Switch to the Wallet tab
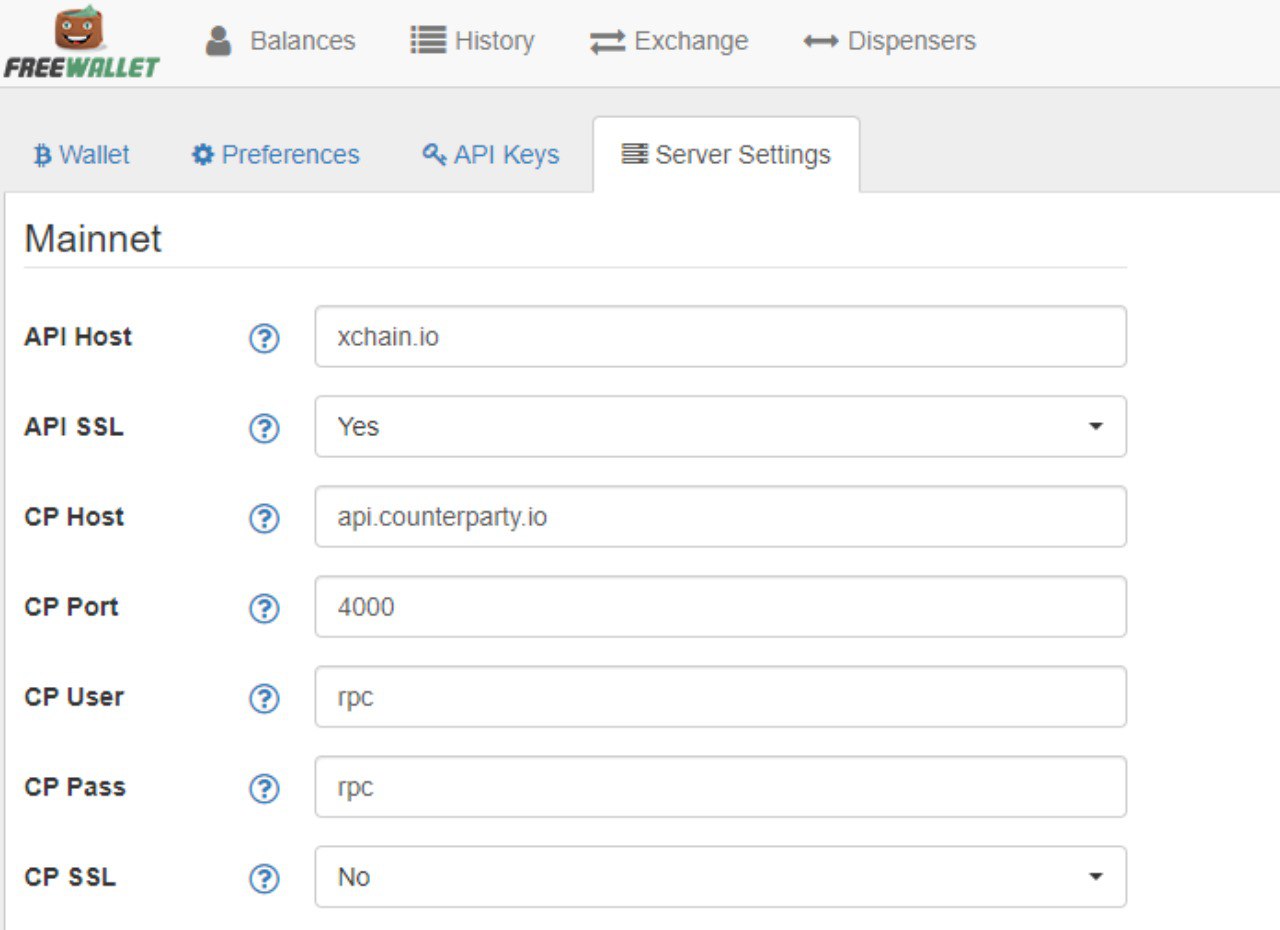Screen dimensions: 1280x930 pos(82,155)
